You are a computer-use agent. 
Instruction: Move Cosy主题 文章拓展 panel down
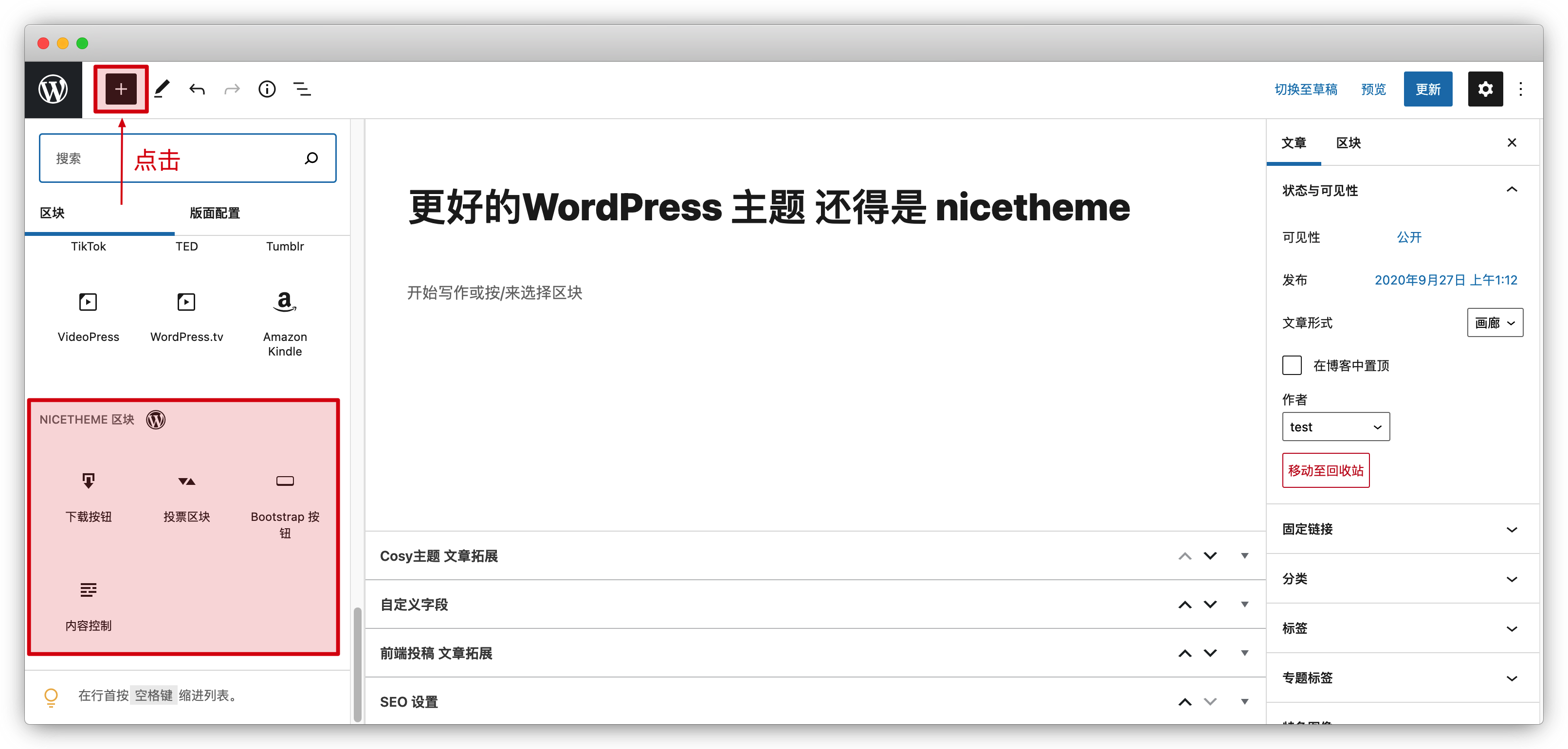[x=1210, y=555]
